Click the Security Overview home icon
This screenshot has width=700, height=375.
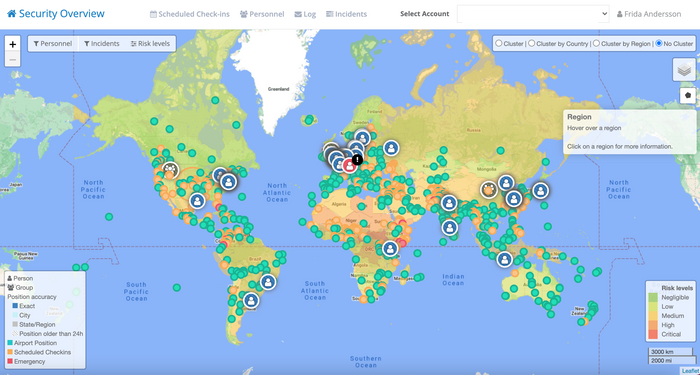(12, 14)
